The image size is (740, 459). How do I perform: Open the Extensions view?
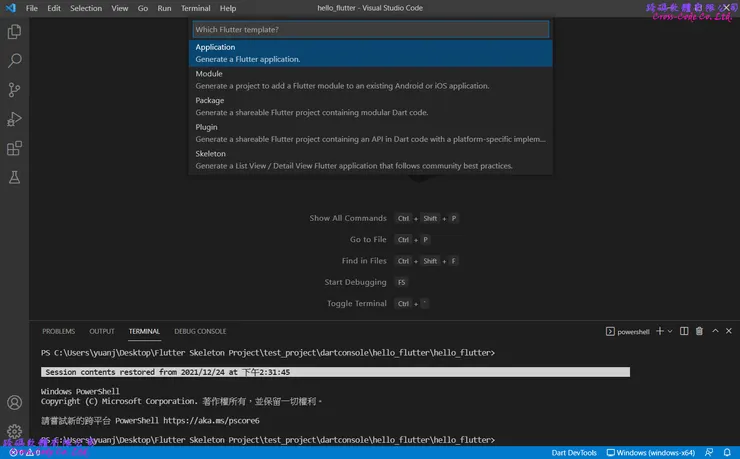point(14,148)
